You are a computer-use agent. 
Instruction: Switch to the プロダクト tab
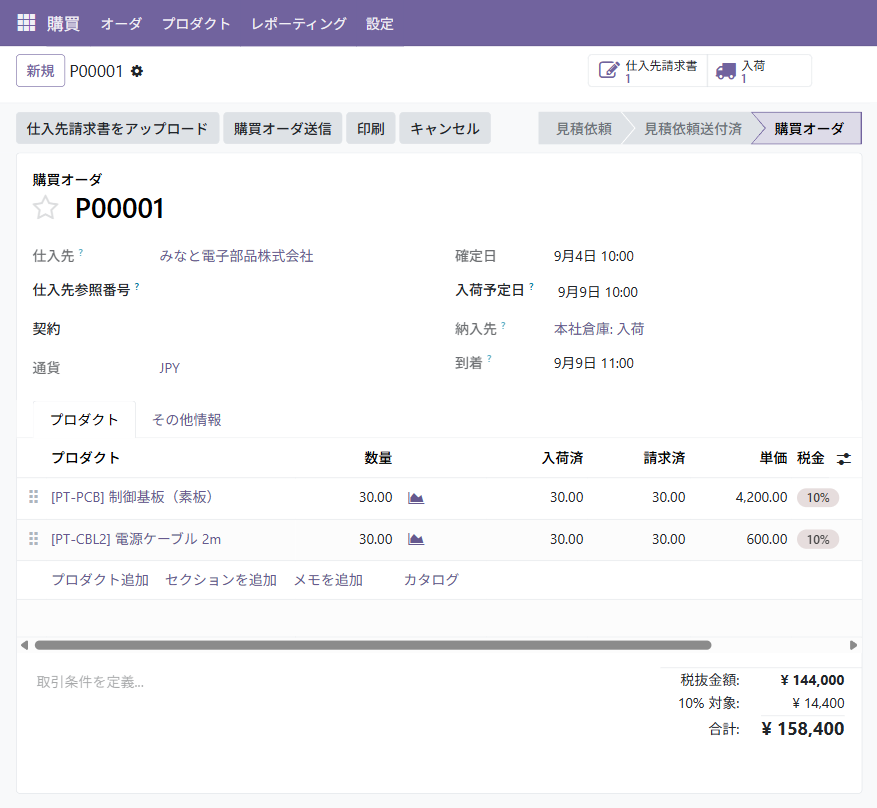(84, 419)
